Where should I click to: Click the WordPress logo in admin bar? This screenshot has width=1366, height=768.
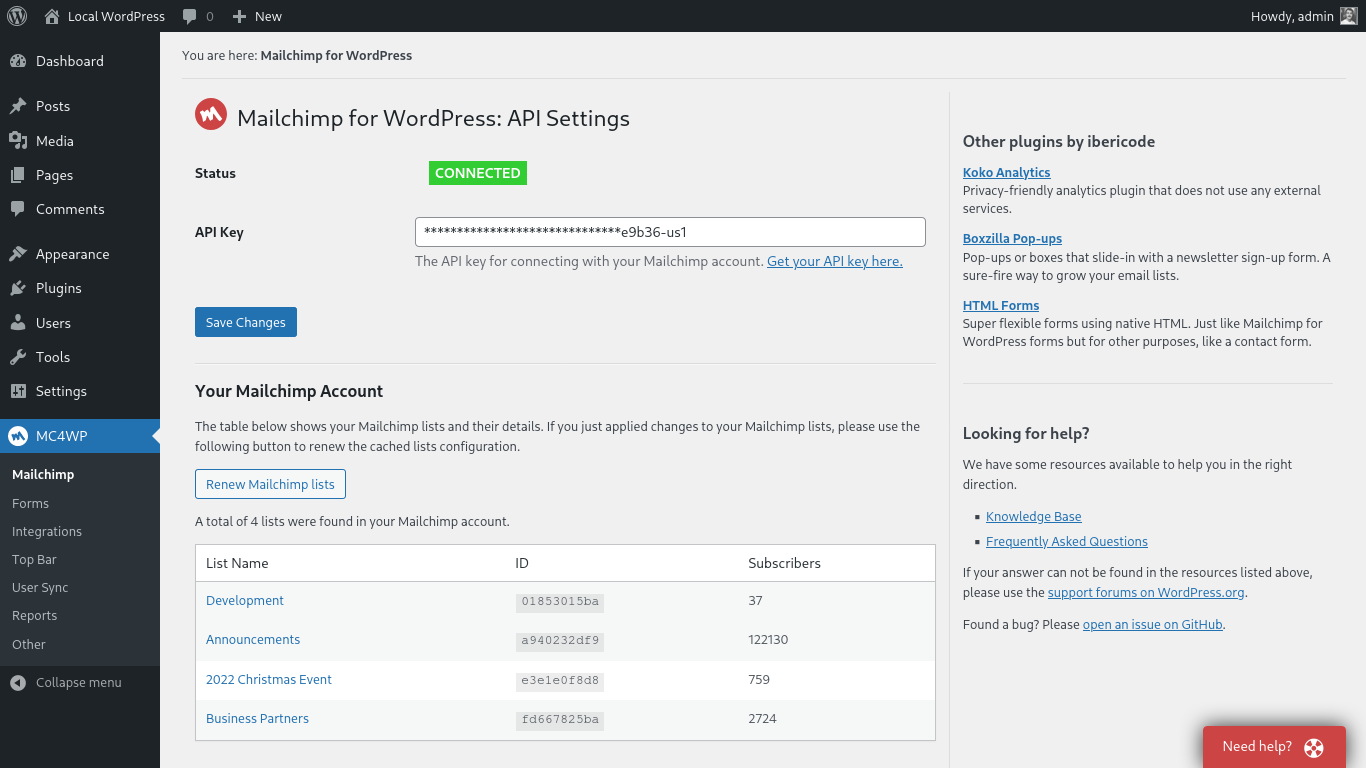(17, 16)
